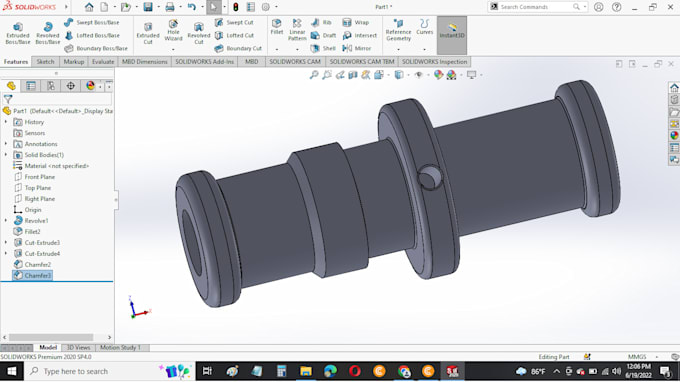Select the Lofted Cut tool
Screen dimensions: 680x382
[x=234, y=35]
